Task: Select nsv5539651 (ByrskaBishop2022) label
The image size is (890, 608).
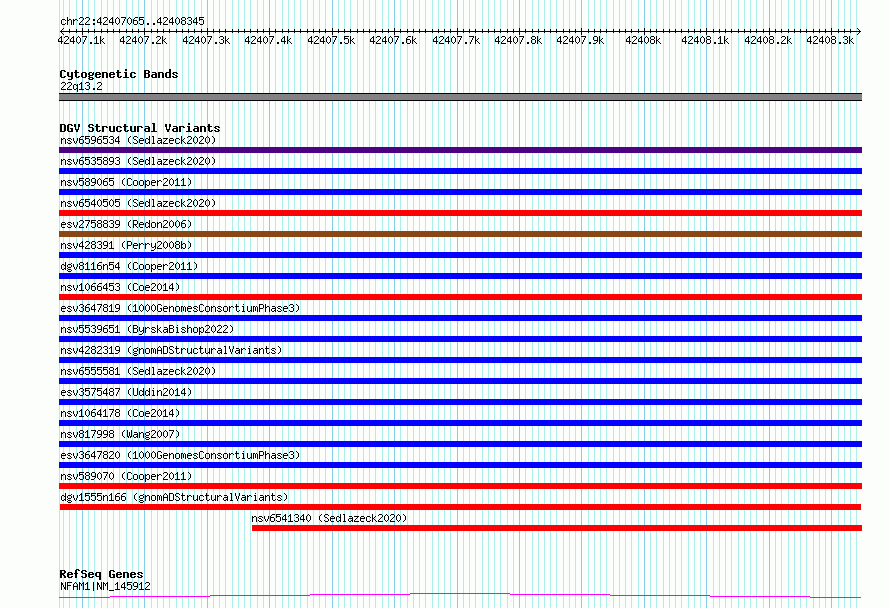Action: [147, 329]
